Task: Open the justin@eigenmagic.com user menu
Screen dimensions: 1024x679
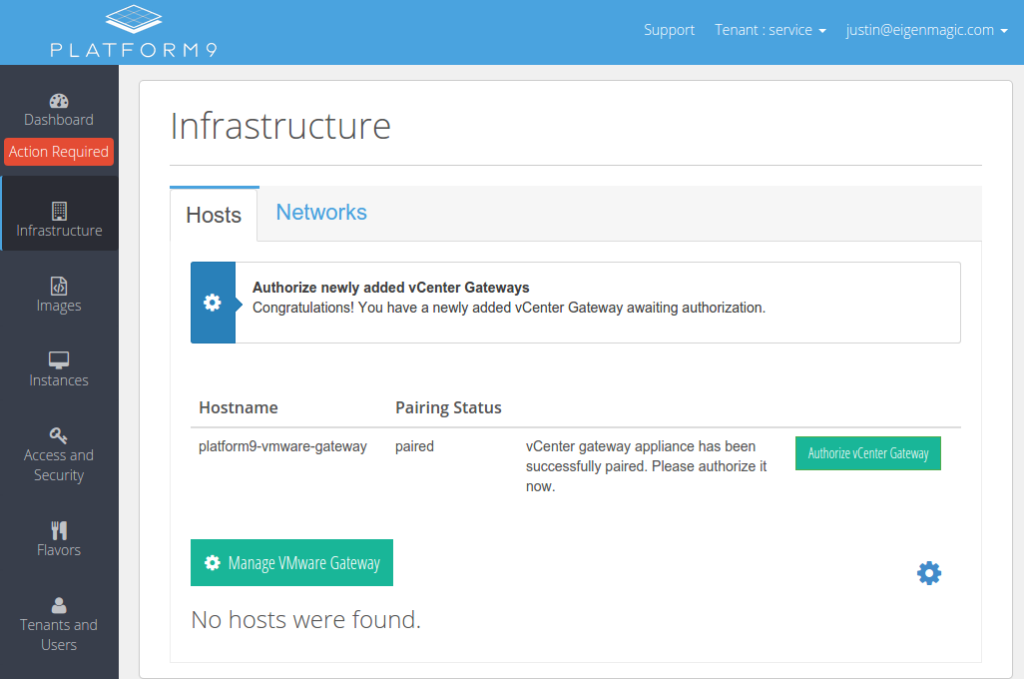Action: (926, 30)
